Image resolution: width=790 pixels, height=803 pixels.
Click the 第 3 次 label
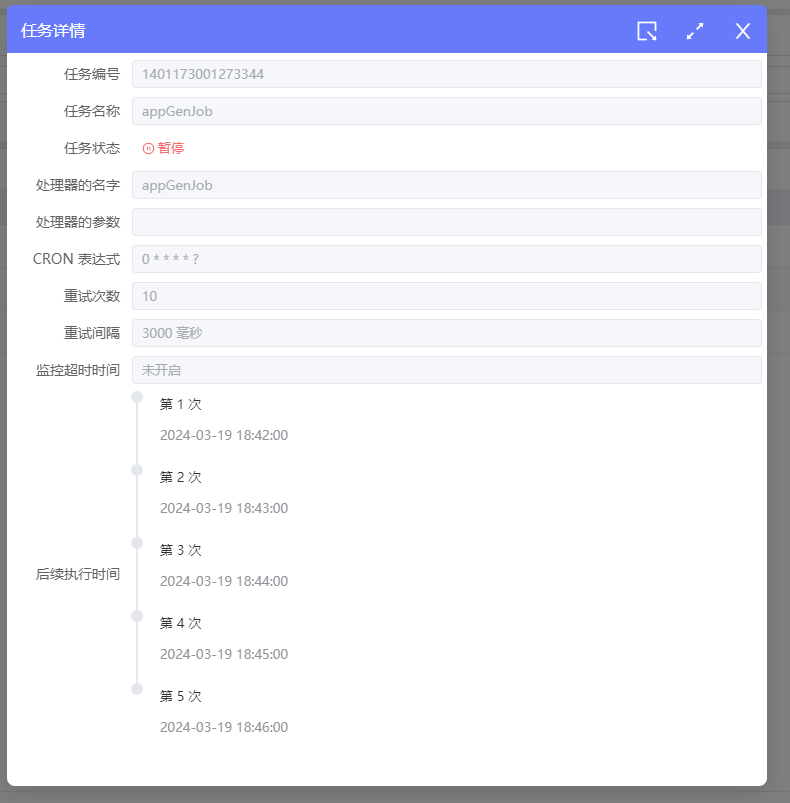click(x=181, y=551)
